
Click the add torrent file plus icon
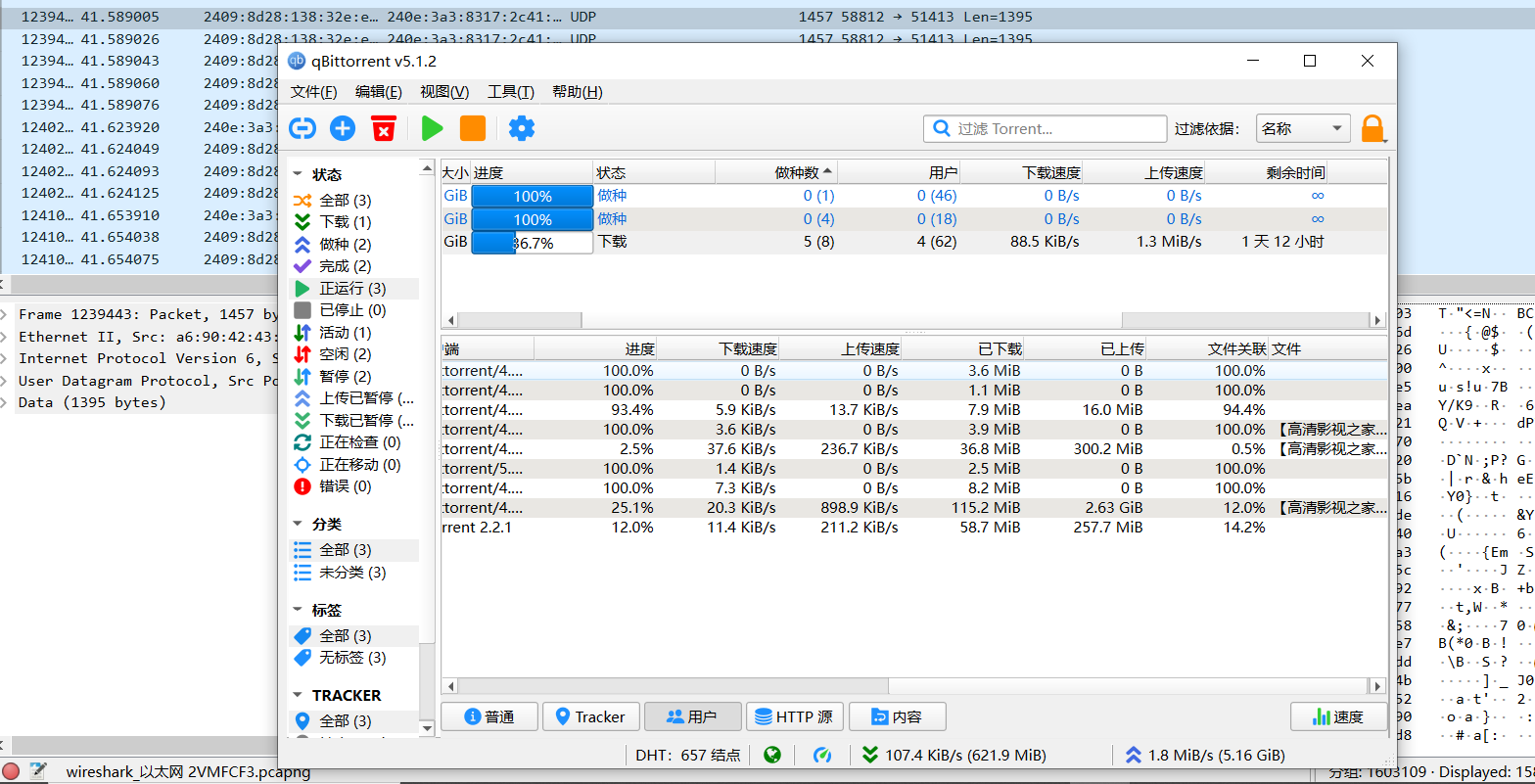[x=343, y=128]
